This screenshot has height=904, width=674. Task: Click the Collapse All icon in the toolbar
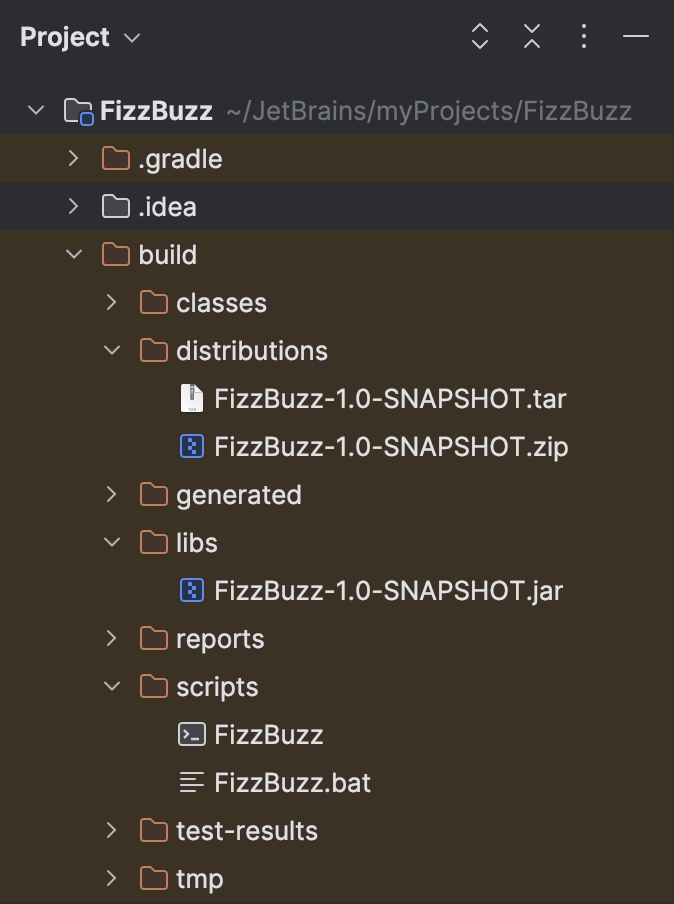(x=531, y=36)
